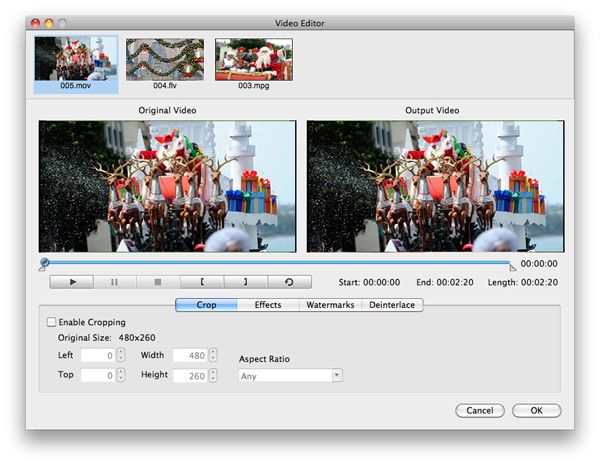
Task: Click the Cancel button
Action: click(480, 410)
